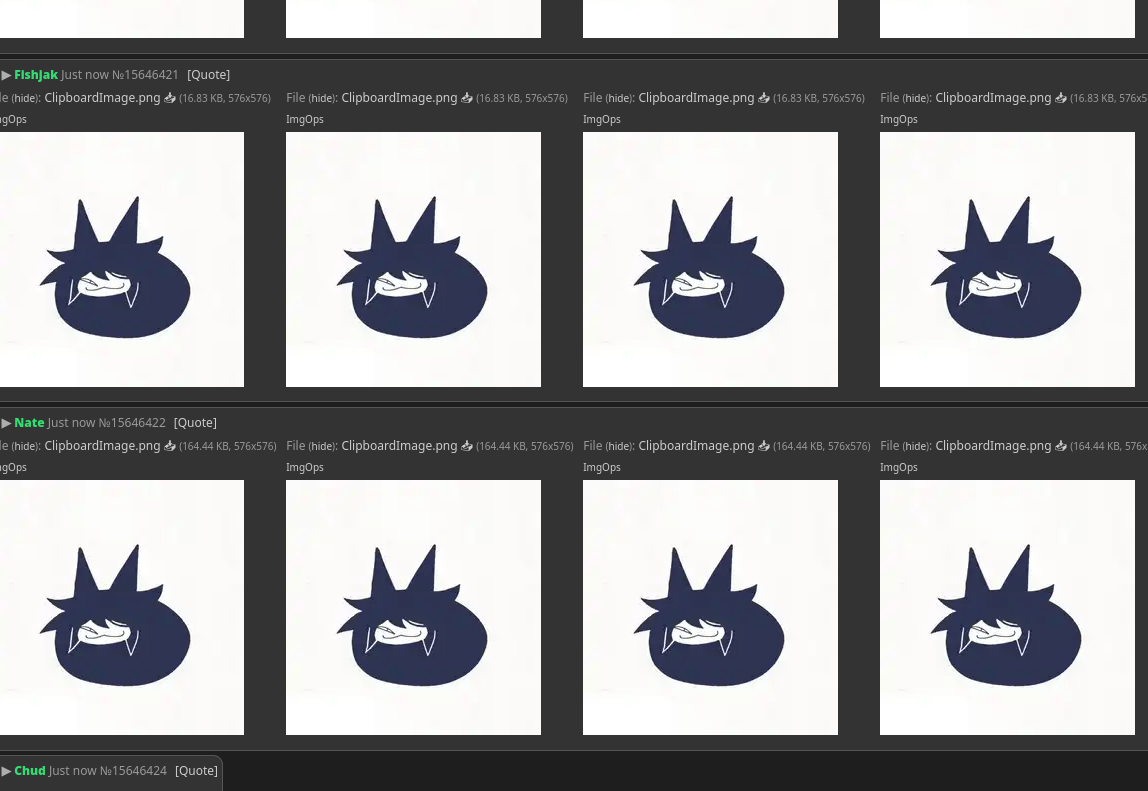Download third file in Nate's post
Screen dimensions: 1148x791
[764, 446]
